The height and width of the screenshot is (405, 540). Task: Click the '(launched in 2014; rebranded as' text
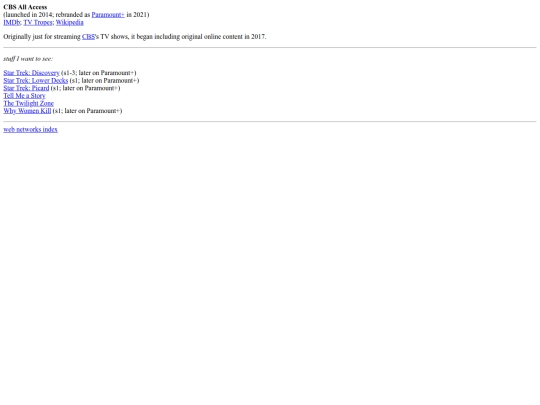[46, 15]
